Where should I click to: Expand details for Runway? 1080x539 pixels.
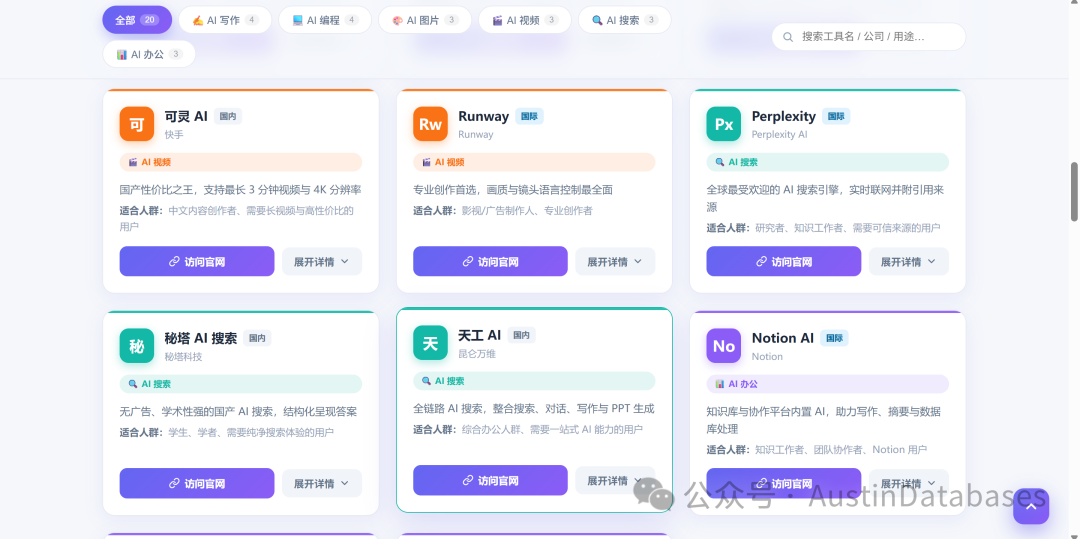615,262
